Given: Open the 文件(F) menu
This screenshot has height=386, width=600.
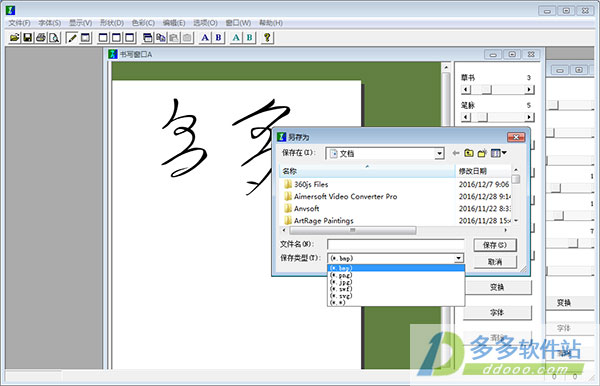Looking at the screenshot, I should tap(19, 23).
